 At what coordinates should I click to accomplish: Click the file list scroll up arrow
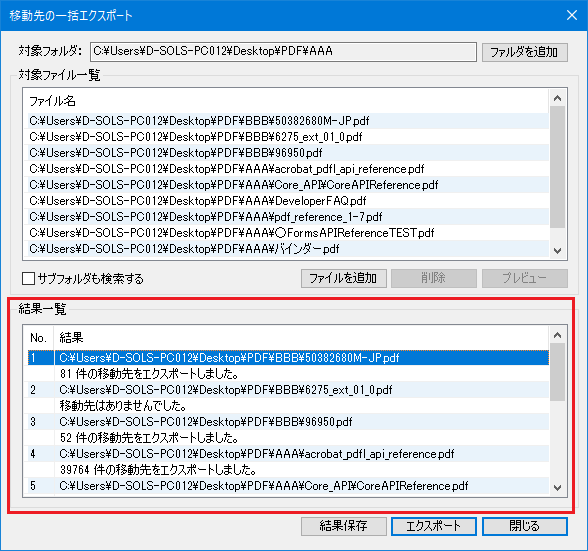558,98
